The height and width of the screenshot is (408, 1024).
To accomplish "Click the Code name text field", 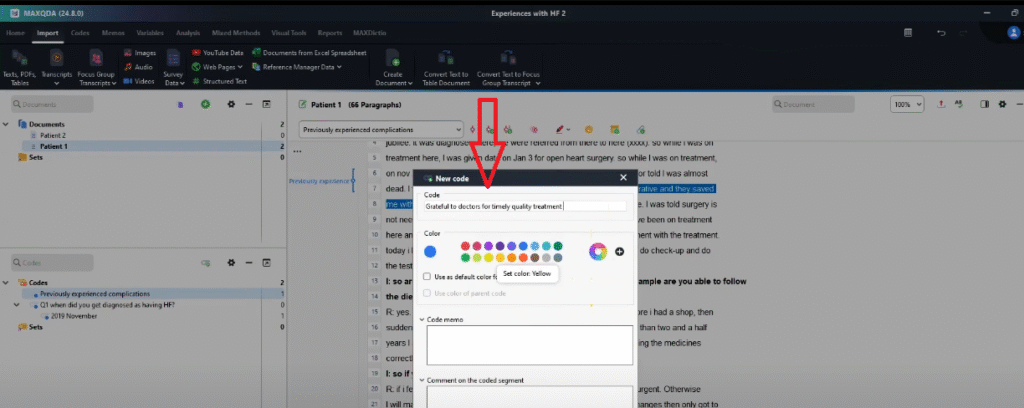I will pos(525,206).
